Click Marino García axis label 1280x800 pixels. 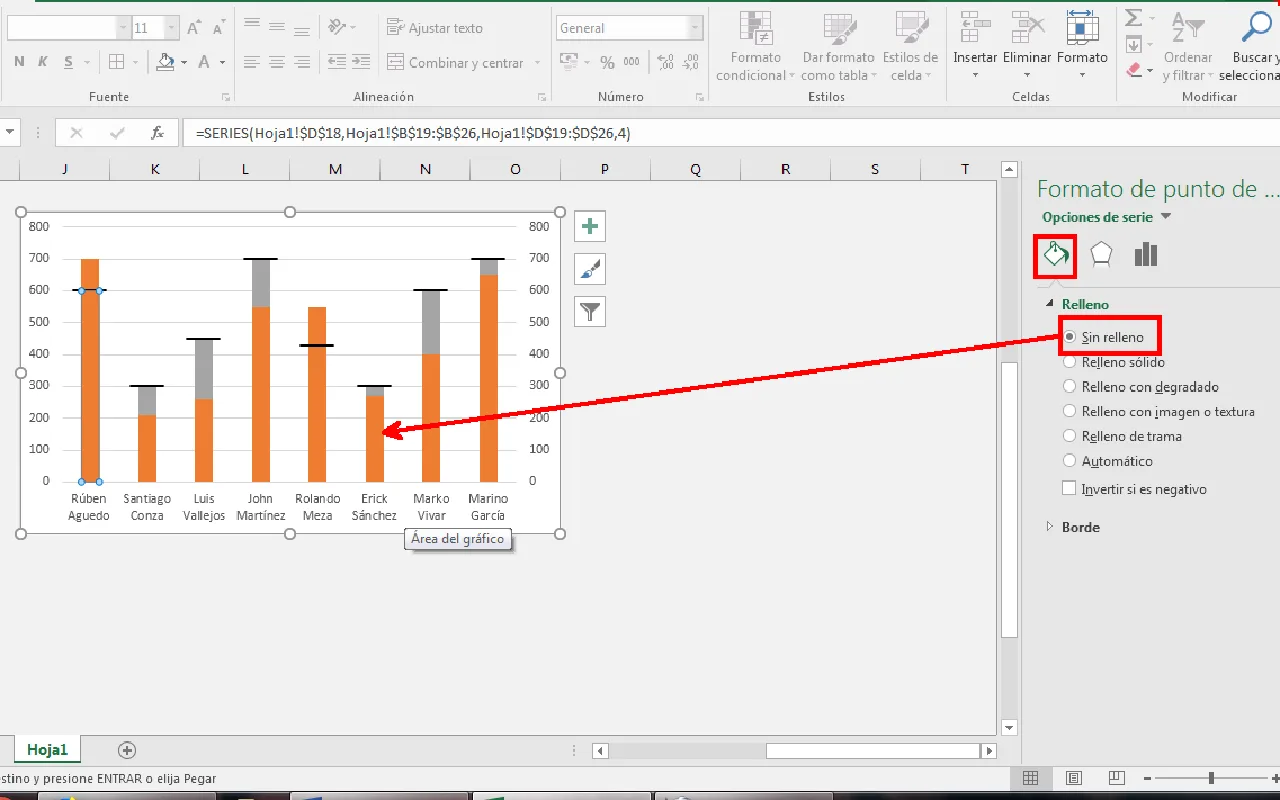(x=488, y=507)
